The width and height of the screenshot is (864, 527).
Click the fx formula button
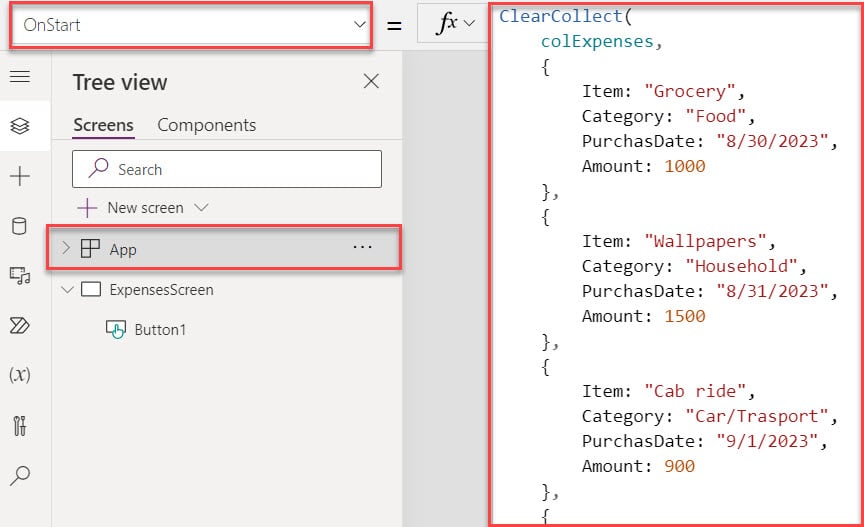(447, 23)
